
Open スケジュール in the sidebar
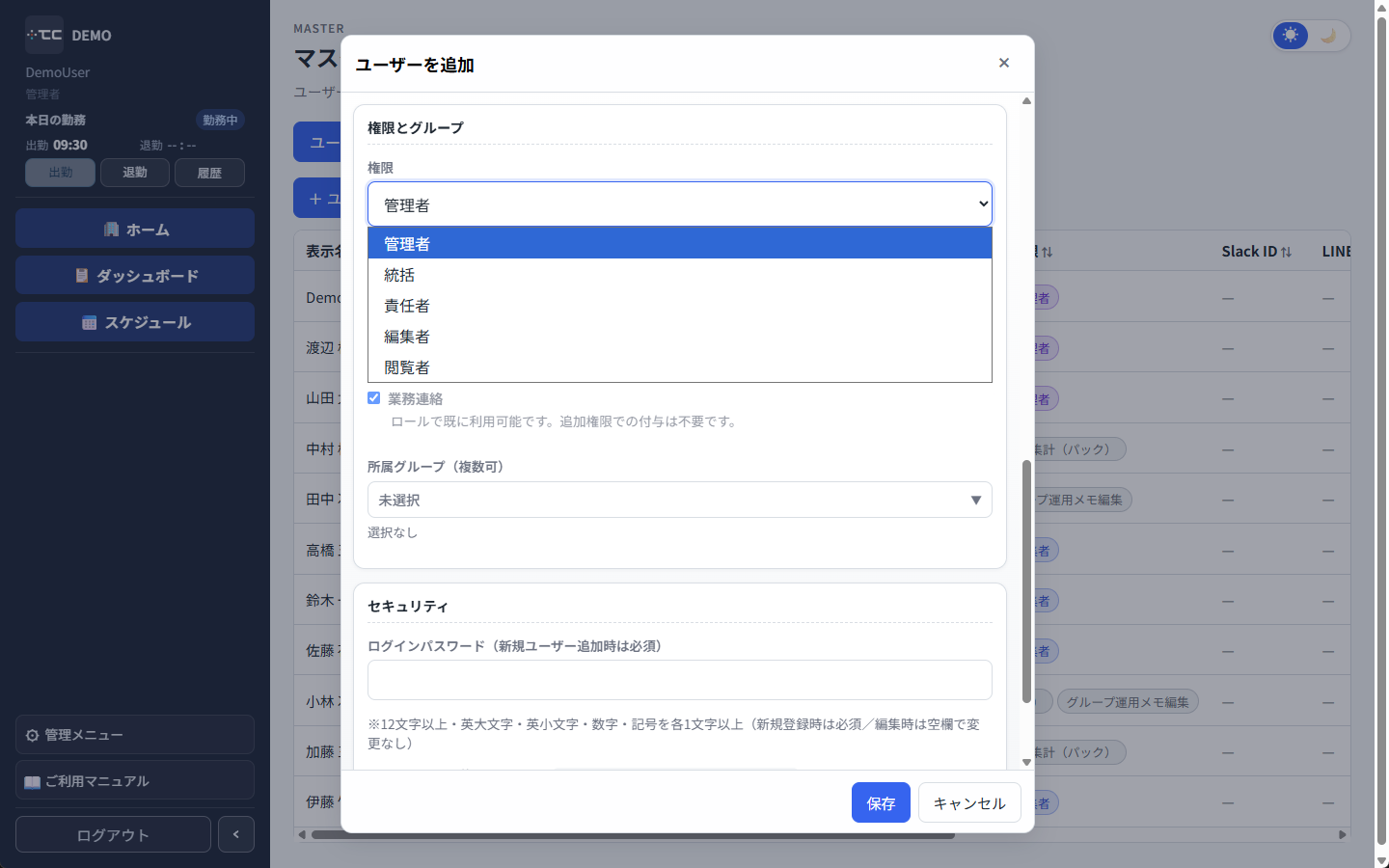(x=135, y=321)
